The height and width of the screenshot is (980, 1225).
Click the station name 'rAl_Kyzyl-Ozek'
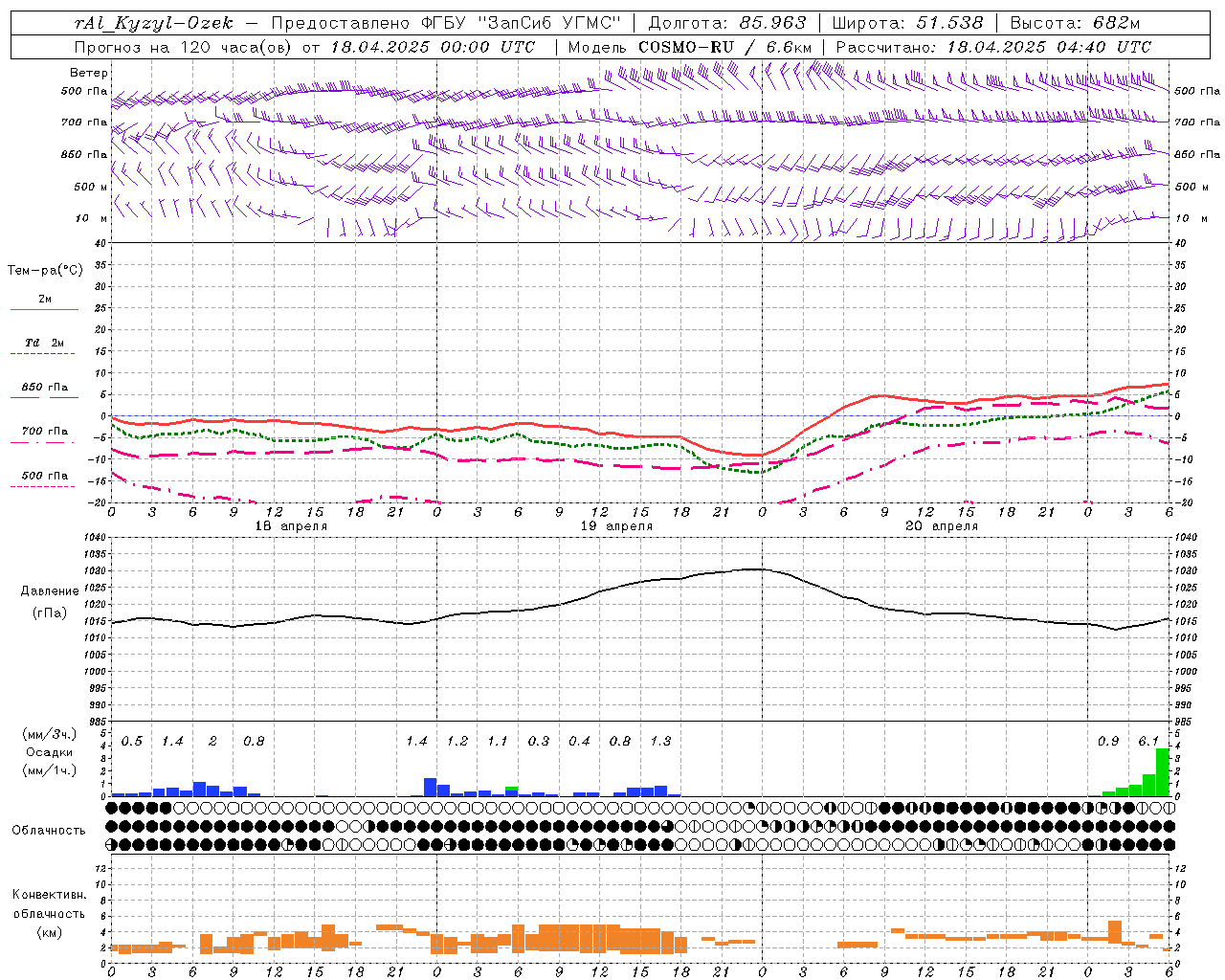click(153, 23)
